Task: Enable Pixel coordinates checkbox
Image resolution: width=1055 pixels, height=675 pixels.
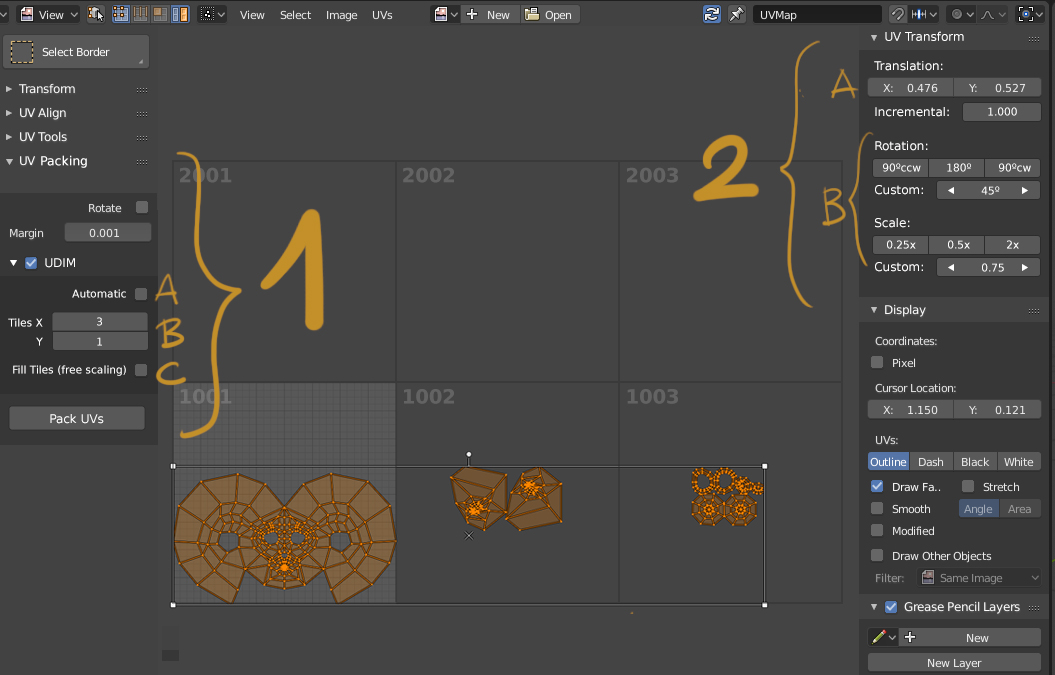Action: [x=877, y=362]
